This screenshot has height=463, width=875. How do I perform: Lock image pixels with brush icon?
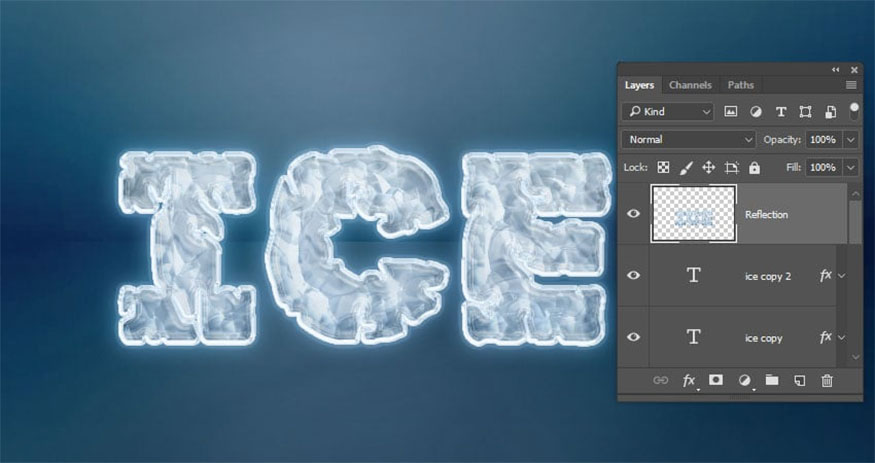[x=686, y=167]
